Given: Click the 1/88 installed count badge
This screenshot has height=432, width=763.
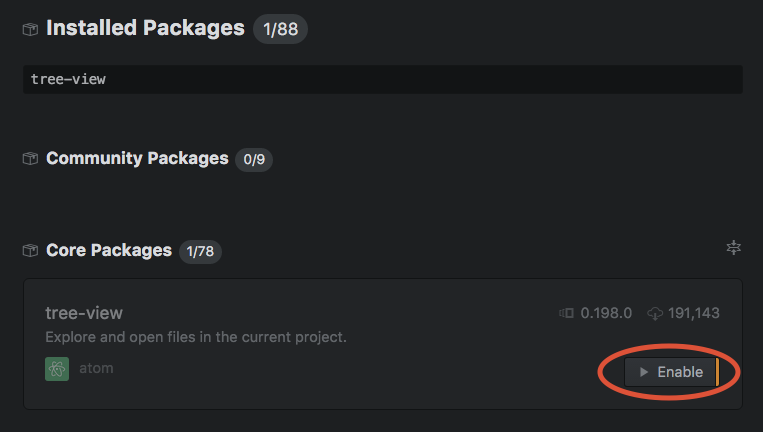Looking at the screenshot, I should pos(280,29).
